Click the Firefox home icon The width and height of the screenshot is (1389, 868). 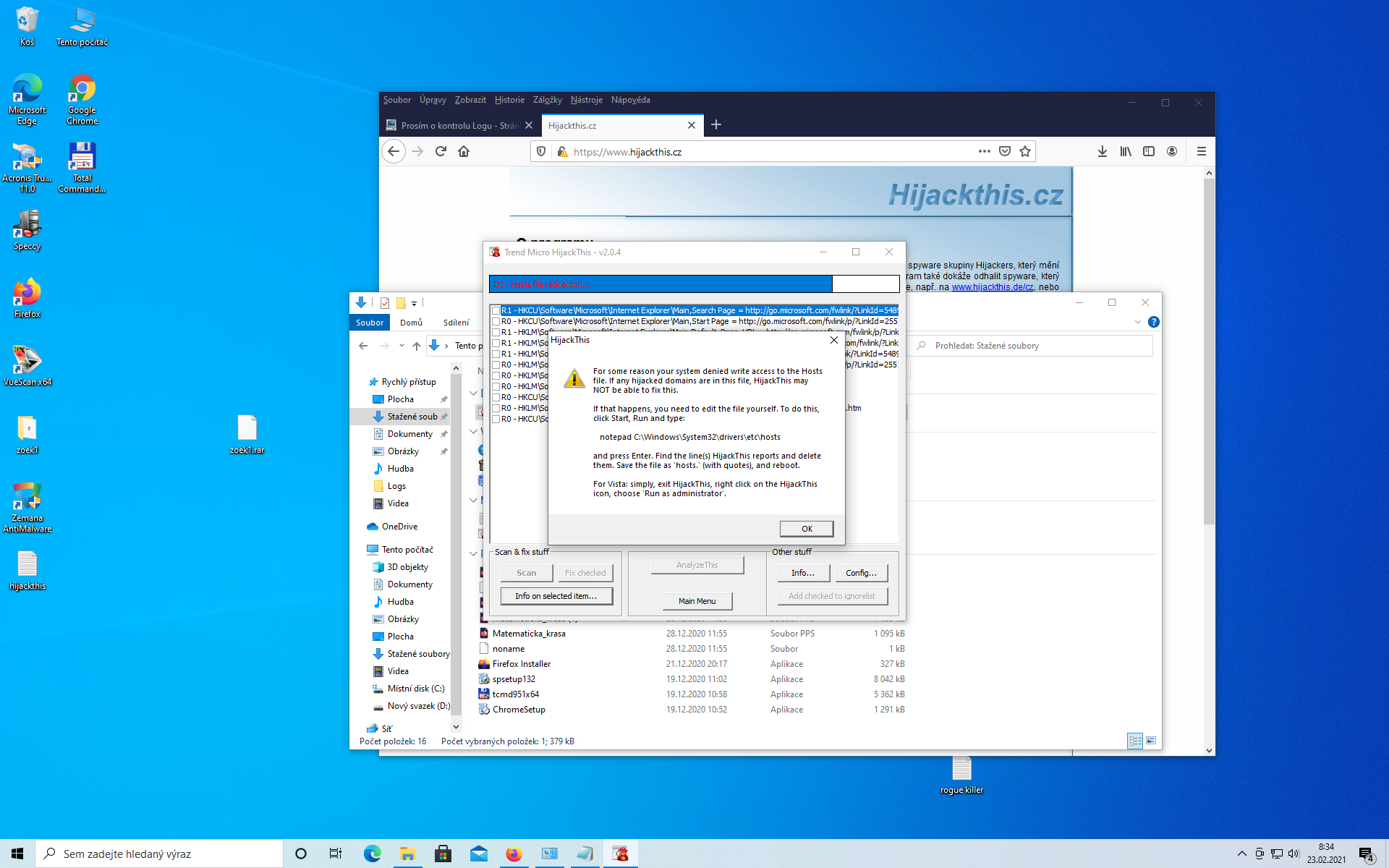[464, 151]
